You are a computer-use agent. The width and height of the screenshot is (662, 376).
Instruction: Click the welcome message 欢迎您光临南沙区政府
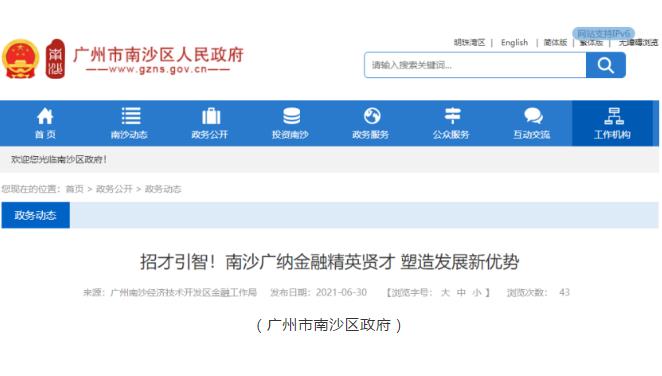(59, 160)
